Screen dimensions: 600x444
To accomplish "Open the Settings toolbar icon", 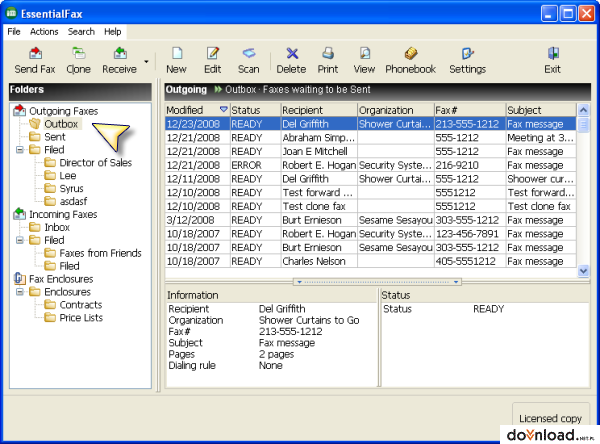I will (468, 60).
